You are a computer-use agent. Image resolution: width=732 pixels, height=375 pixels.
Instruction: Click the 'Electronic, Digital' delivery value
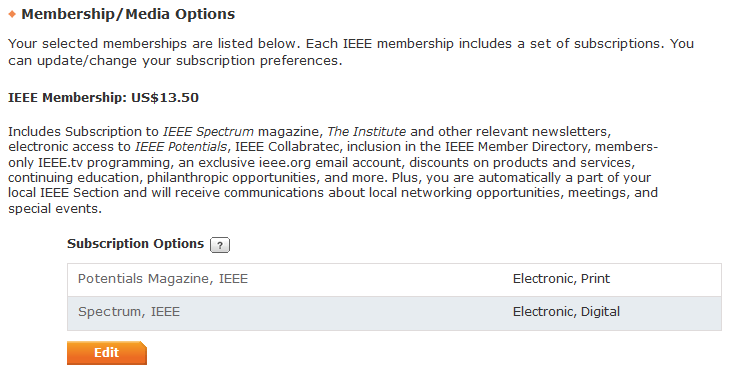click(x=566, y=311)
